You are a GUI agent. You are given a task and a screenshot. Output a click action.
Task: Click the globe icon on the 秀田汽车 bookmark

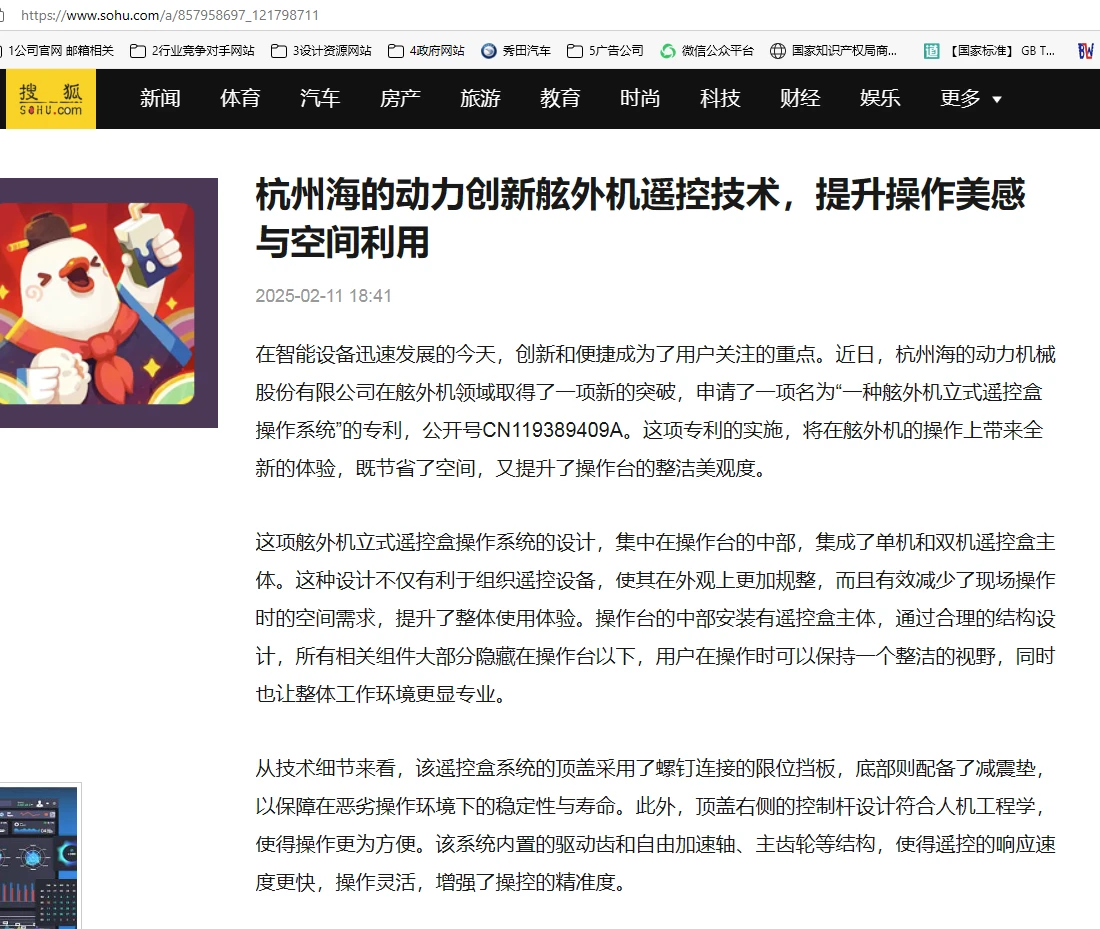(488, 49)
